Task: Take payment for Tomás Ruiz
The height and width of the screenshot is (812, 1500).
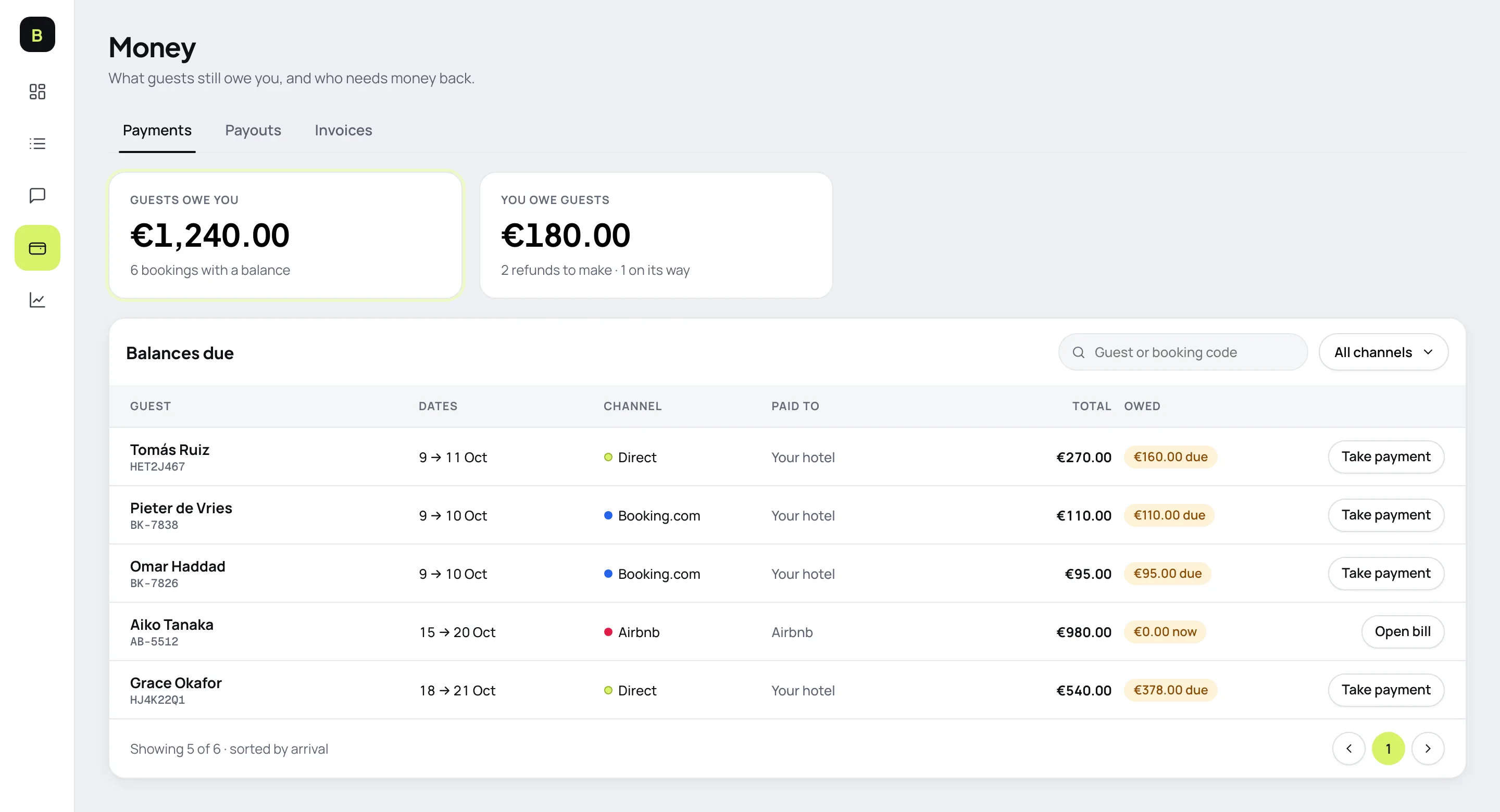Action: point(1386,457)
